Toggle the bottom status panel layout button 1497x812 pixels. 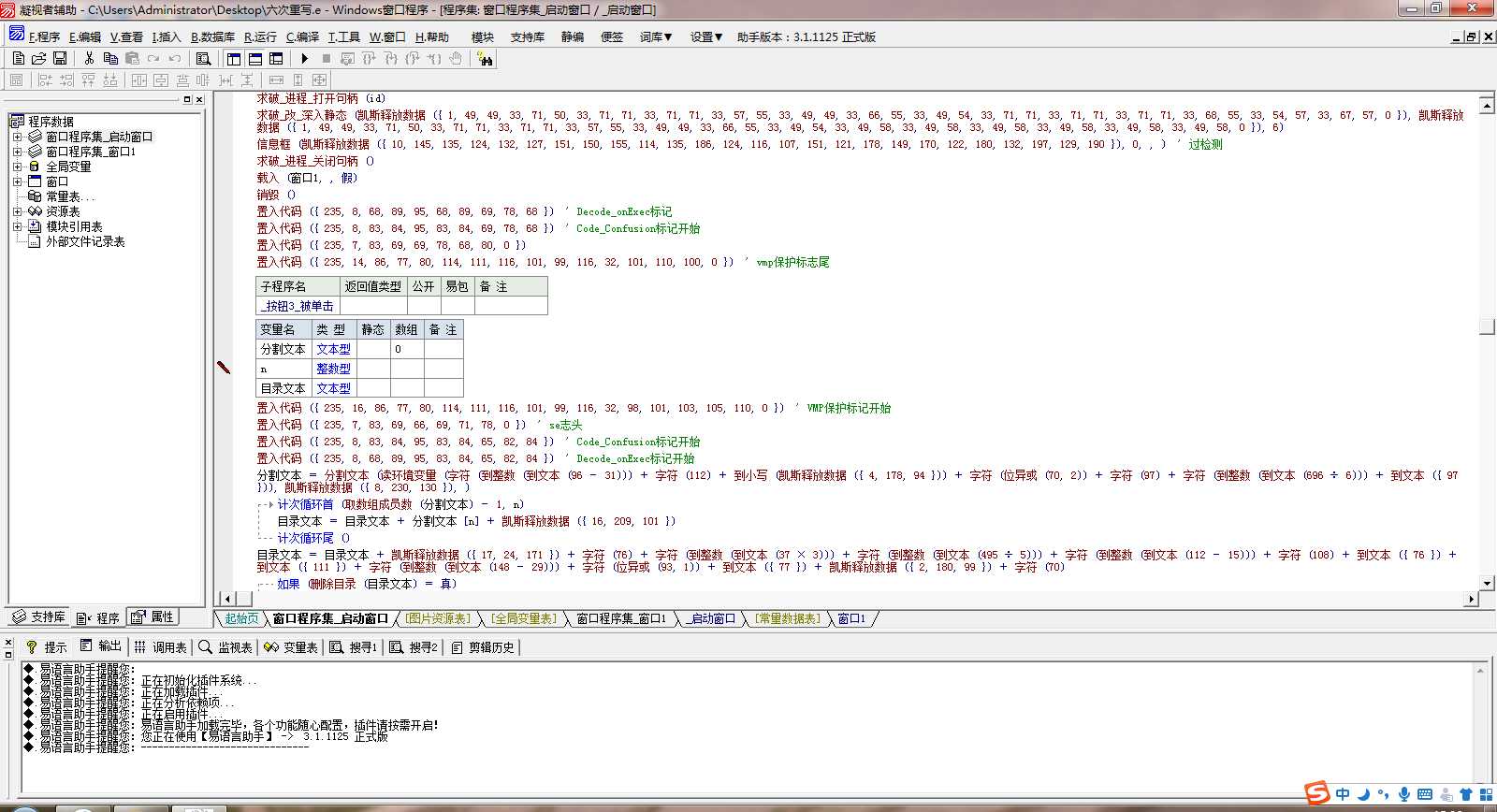pyautogui.click(x=255, y=58)
